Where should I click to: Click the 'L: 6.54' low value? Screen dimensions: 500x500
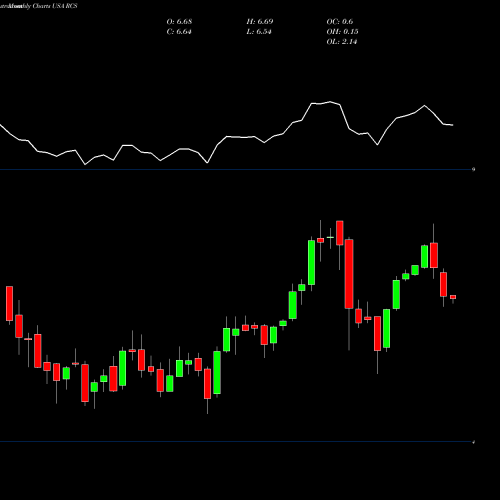click(x=259, y=32)
